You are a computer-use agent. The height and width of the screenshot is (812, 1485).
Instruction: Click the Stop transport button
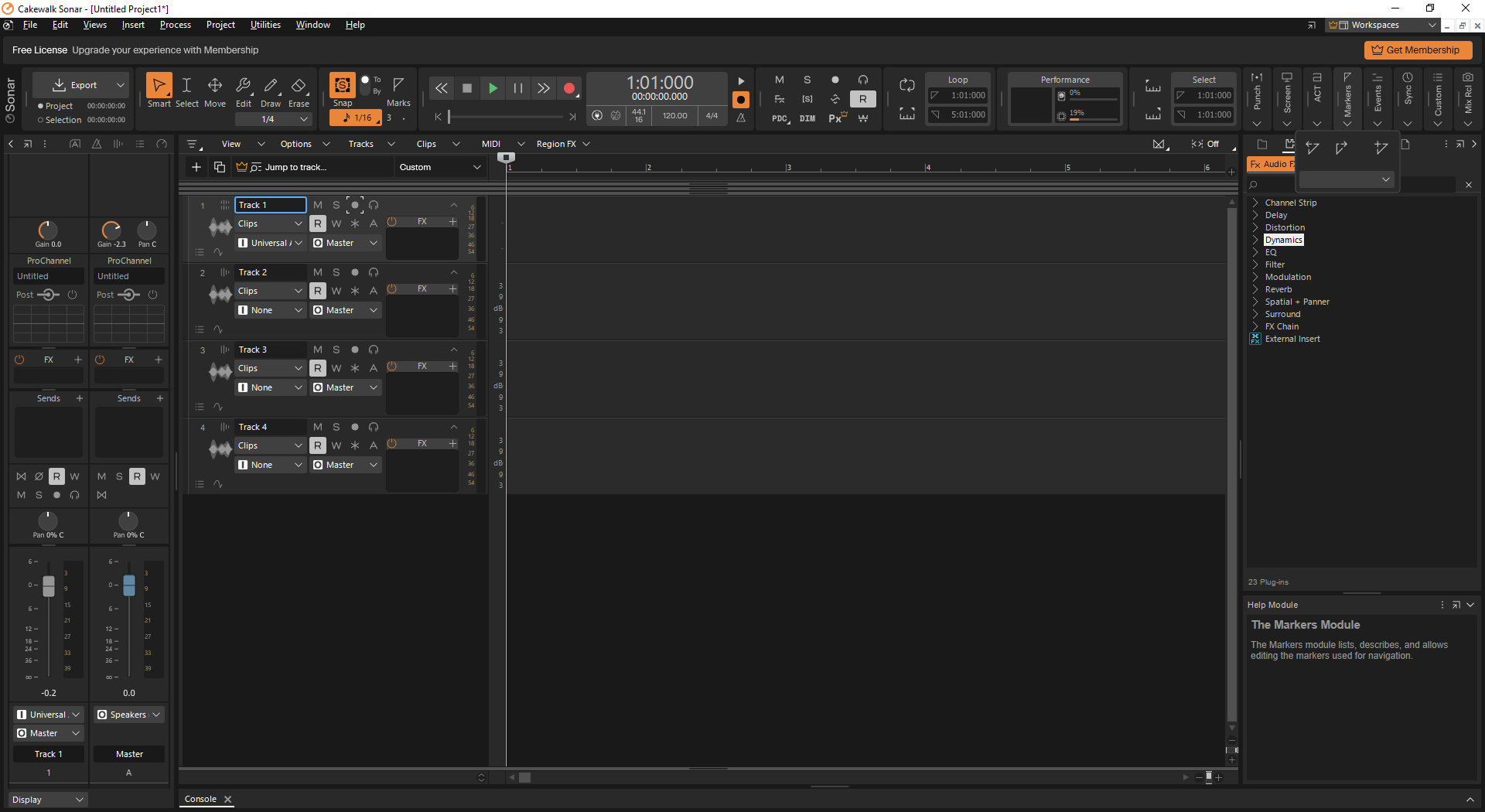coord(467,88)
